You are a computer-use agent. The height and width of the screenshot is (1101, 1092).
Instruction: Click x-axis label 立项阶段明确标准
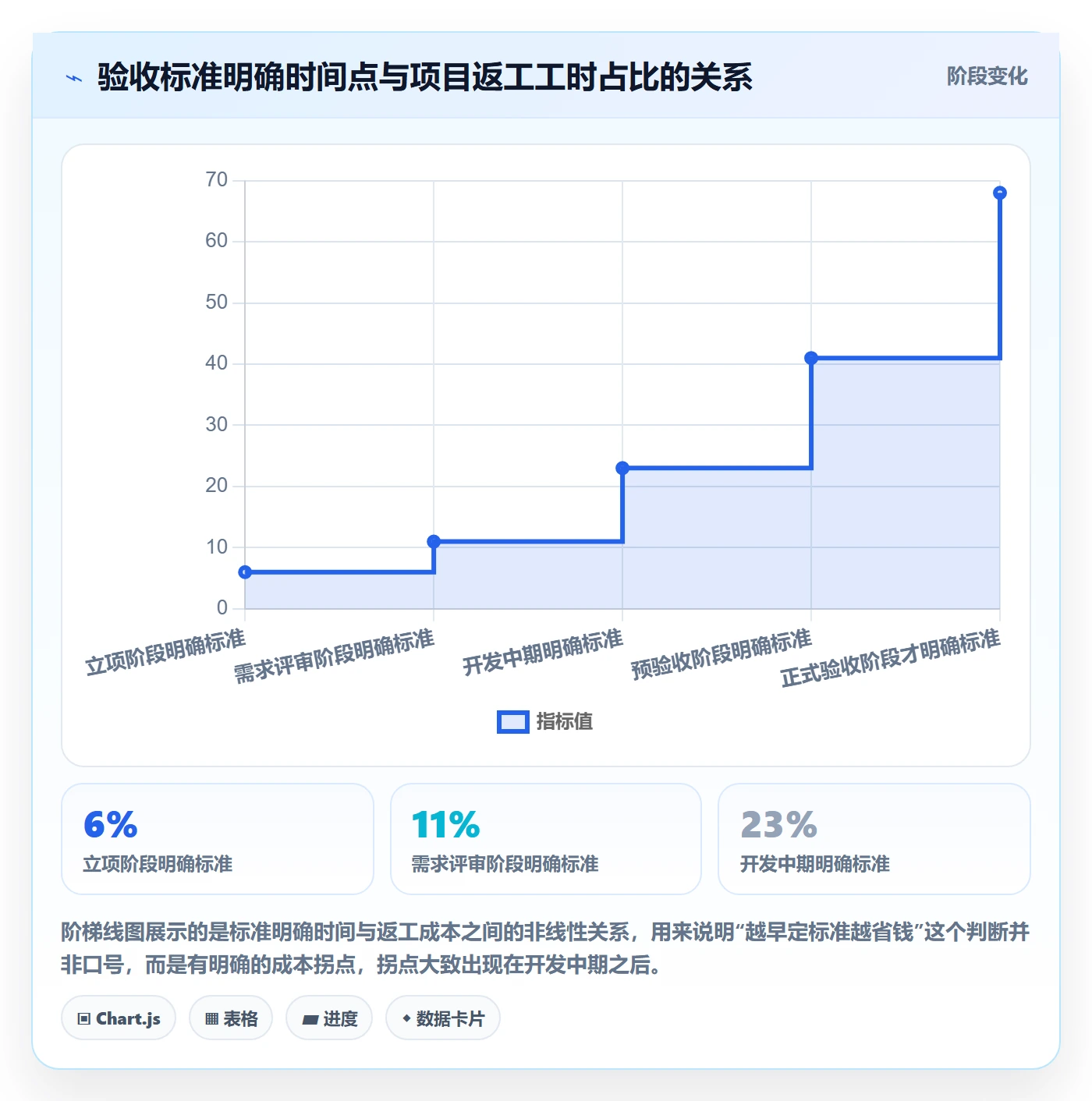click(x=165, y=653)
